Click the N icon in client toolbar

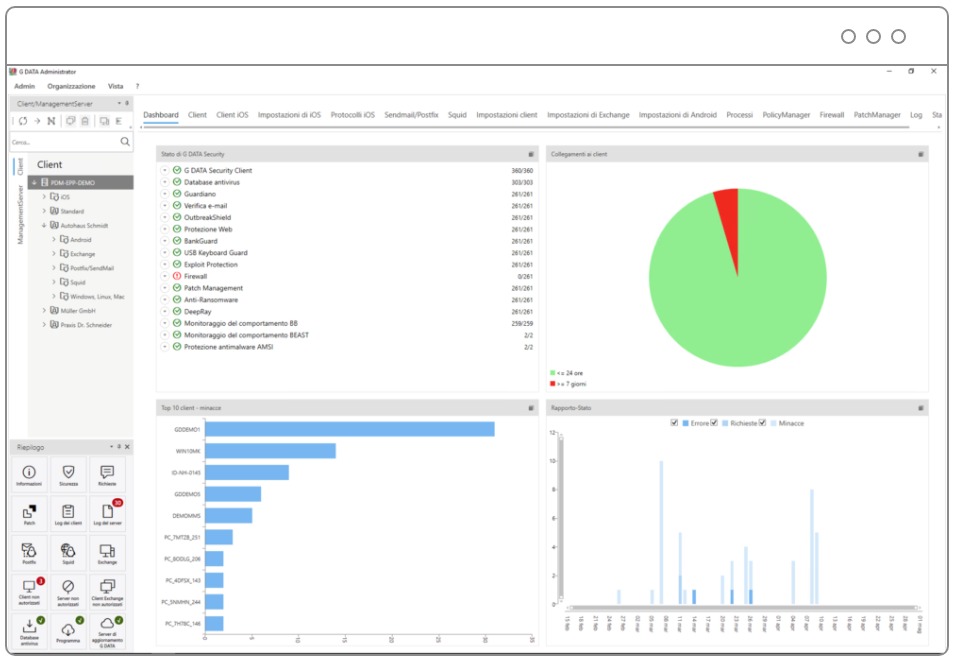coord(51,121)
